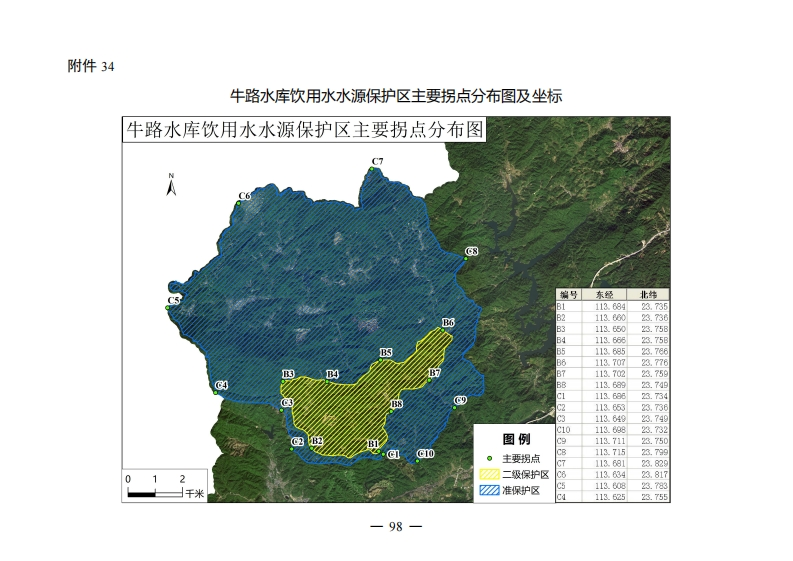Click the C4 turning point marker
Screen dimensions: 793x561
pos(216,393)
